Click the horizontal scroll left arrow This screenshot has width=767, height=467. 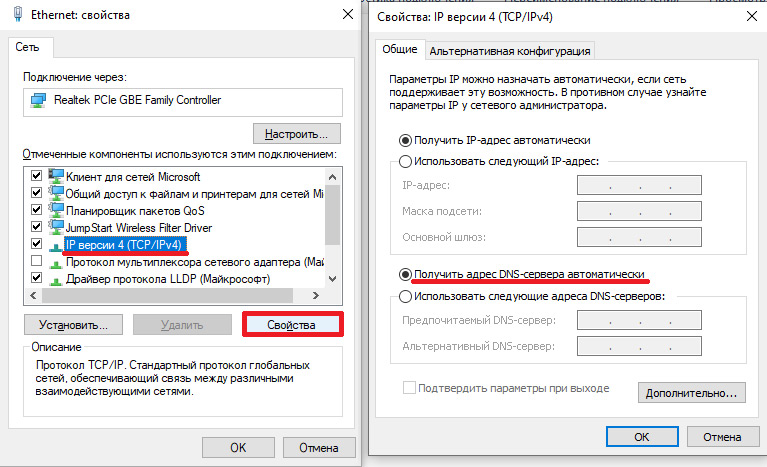[x=33, y=295]
